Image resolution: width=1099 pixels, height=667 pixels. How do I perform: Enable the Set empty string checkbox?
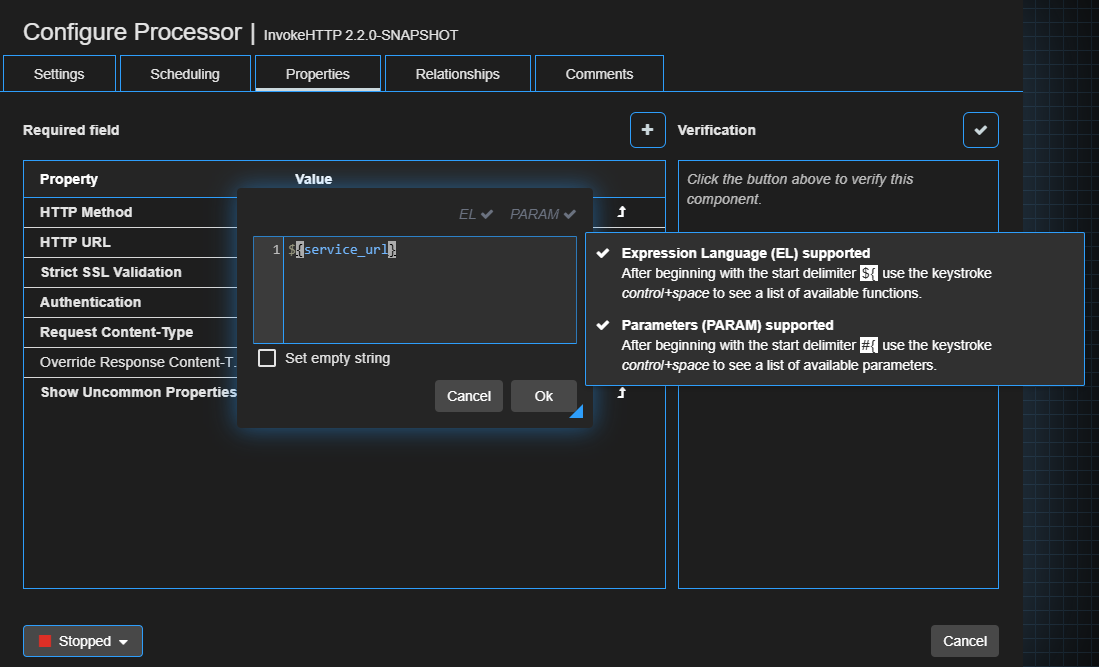[x=267, y=357]
